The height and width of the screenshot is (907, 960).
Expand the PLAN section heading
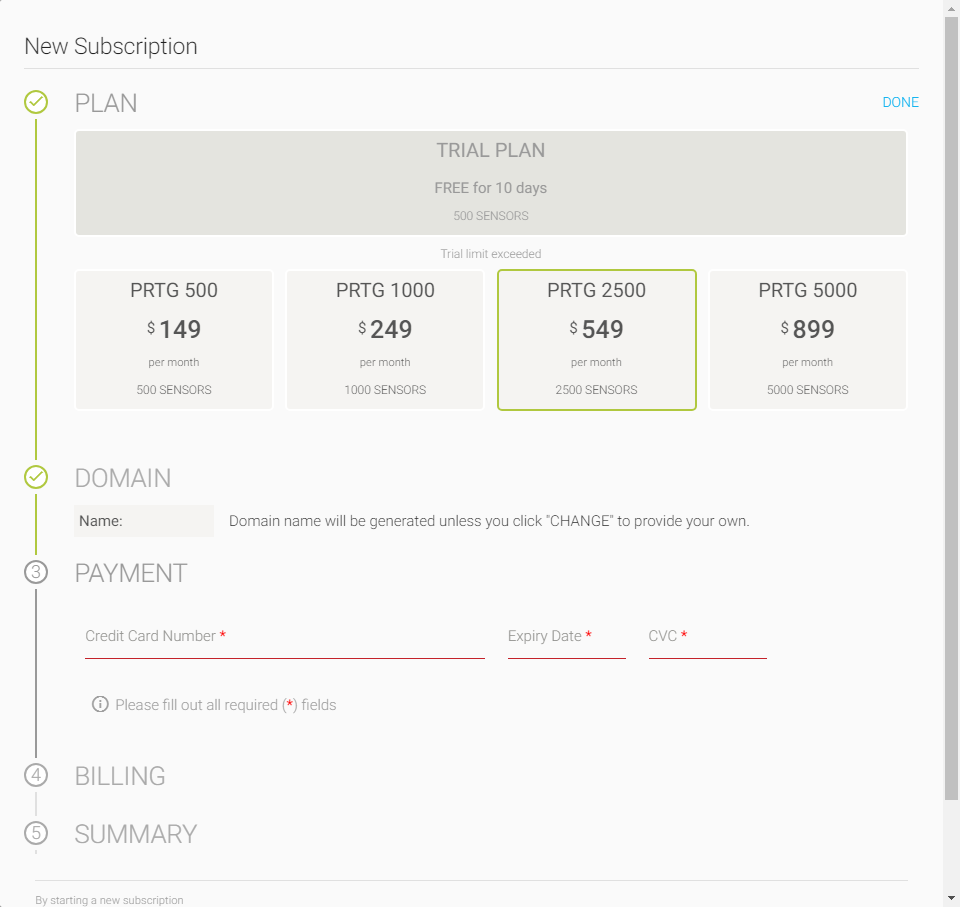pyautogui.click(x=106, y=103)
